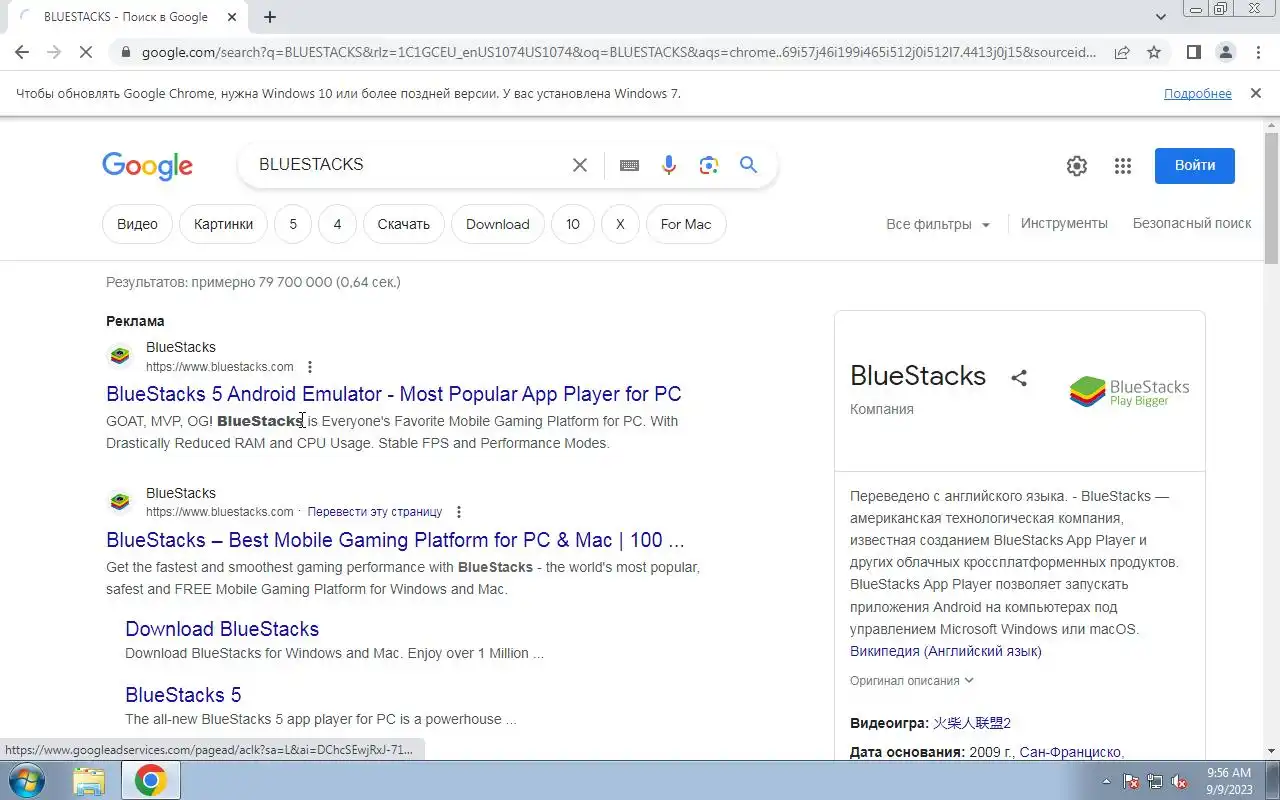Open BlueStacks 5 Android Emulator ad link
This screenshot has width=1280, height=800.
394,394
